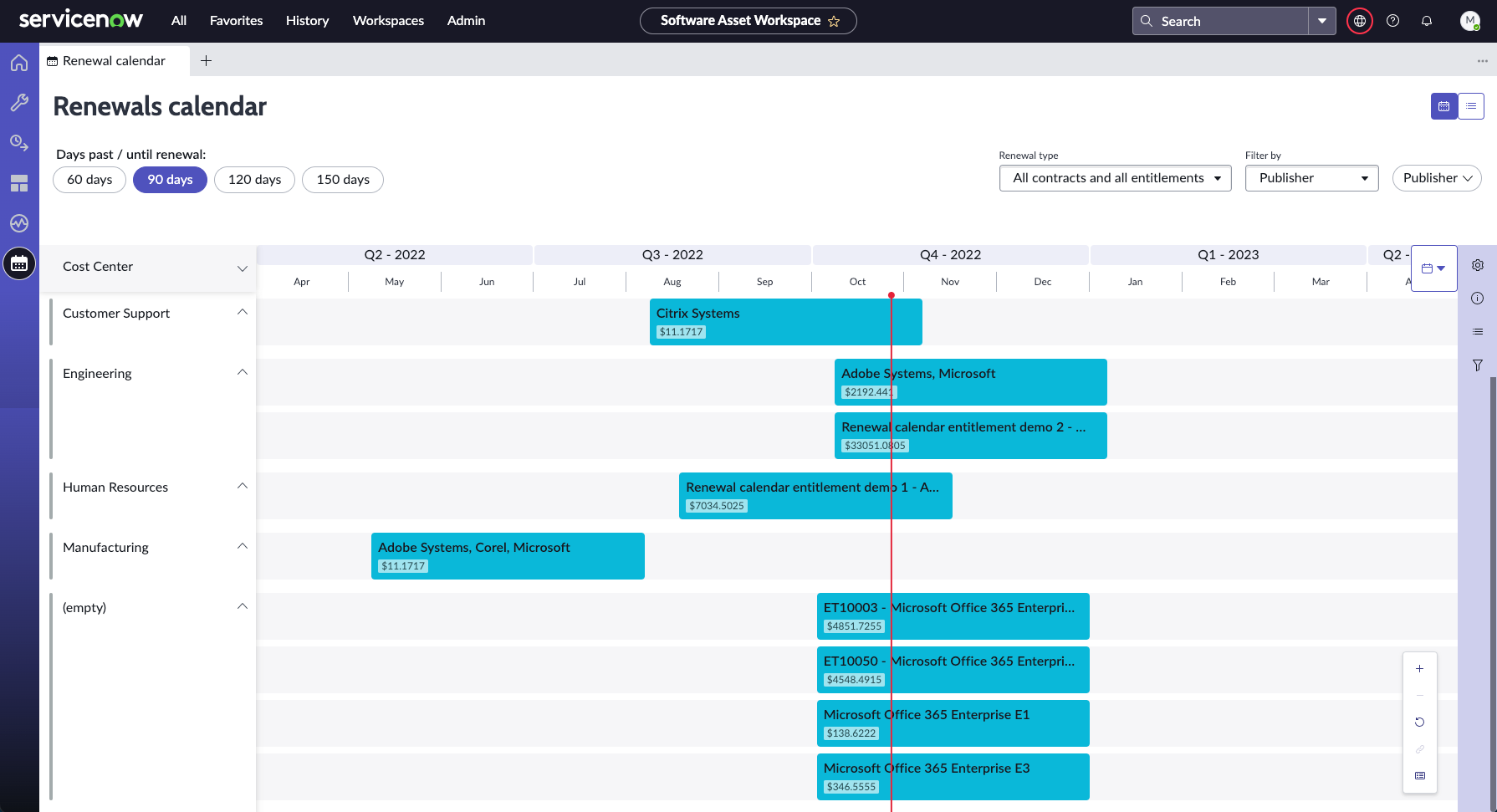
Task: Click the wrench icon in left sidebar
Action: pyautogui.click(x=19, y=103)
